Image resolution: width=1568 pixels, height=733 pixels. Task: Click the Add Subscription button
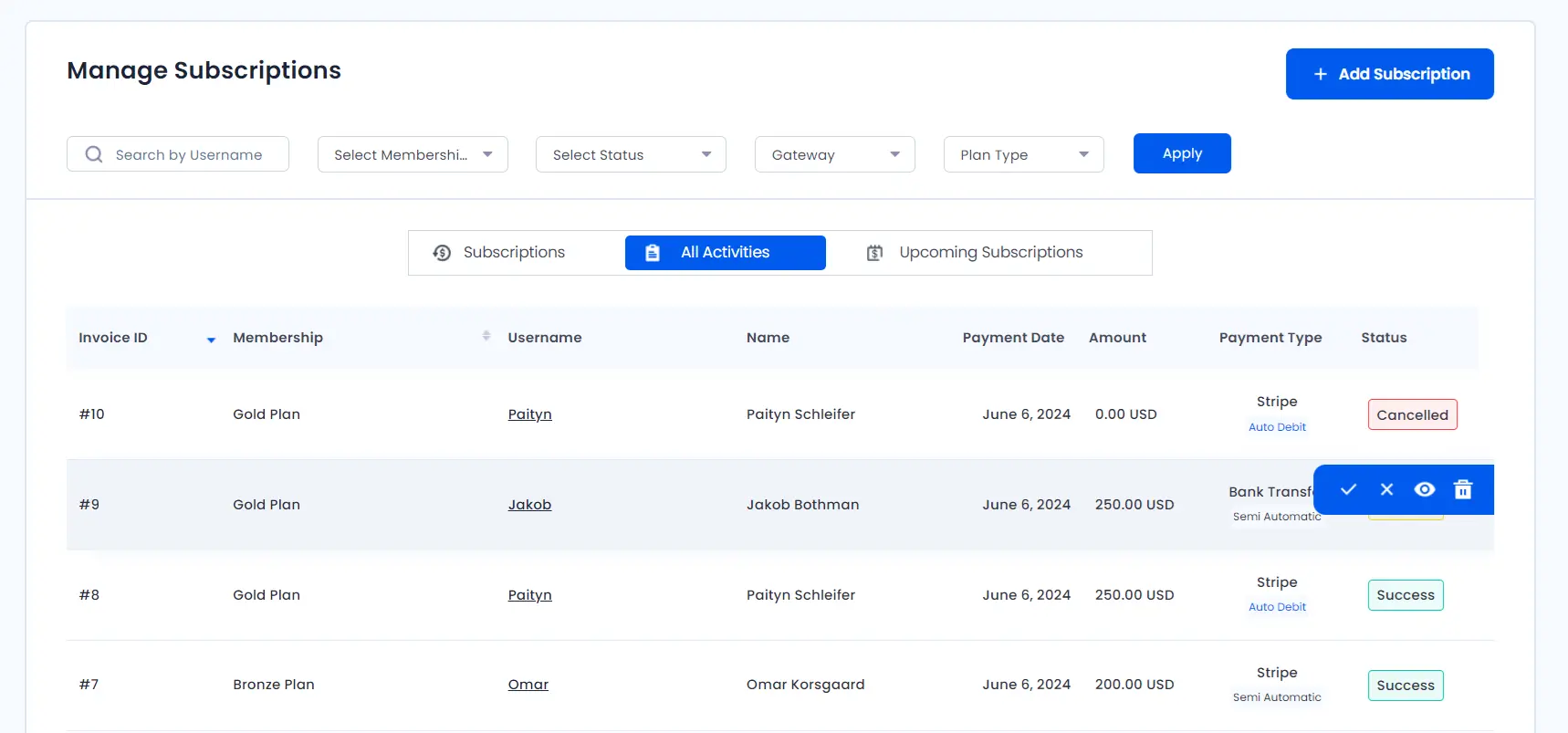[x=1389, y=74]
